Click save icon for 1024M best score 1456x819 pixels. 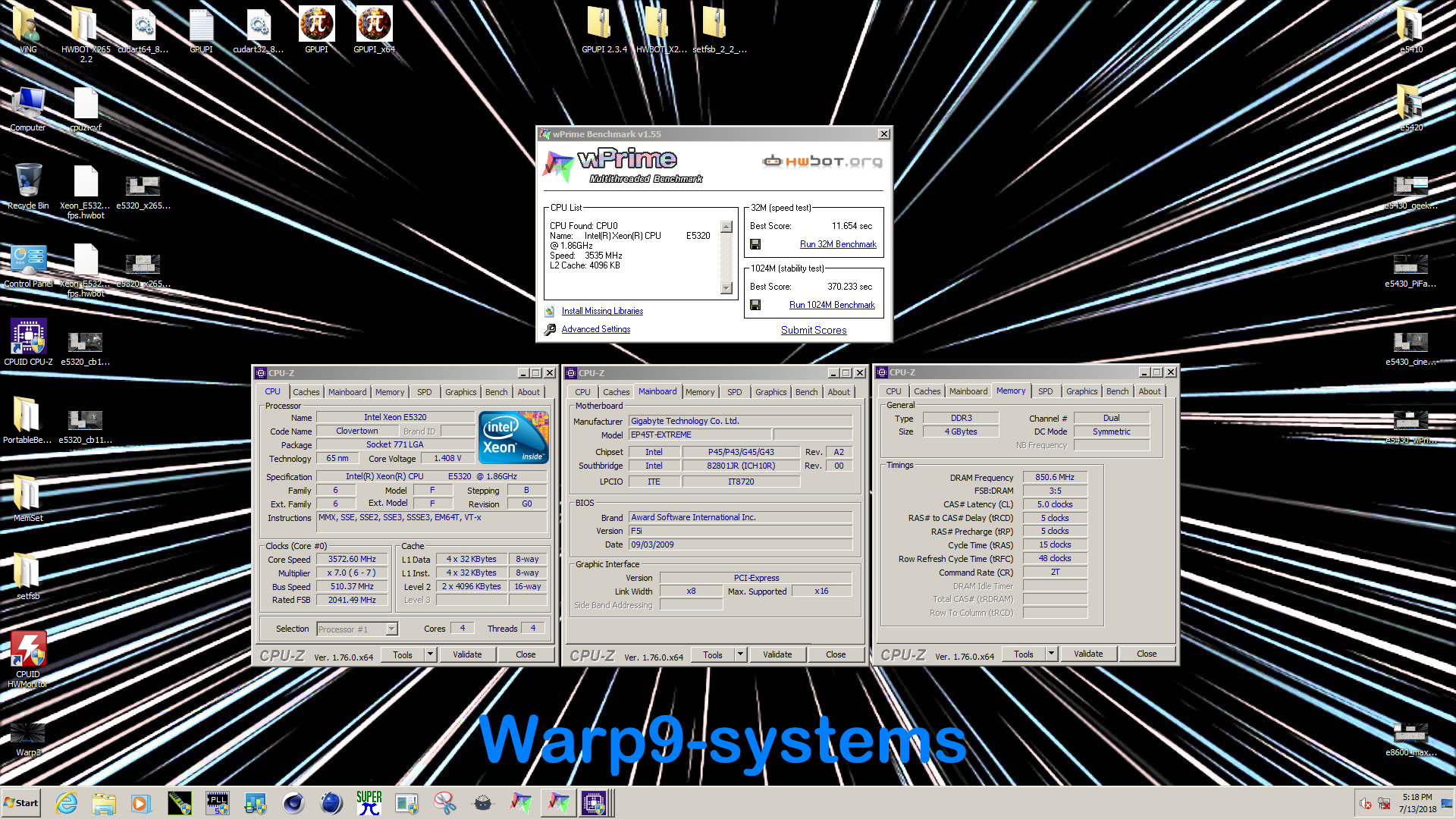tap(755, 305)
